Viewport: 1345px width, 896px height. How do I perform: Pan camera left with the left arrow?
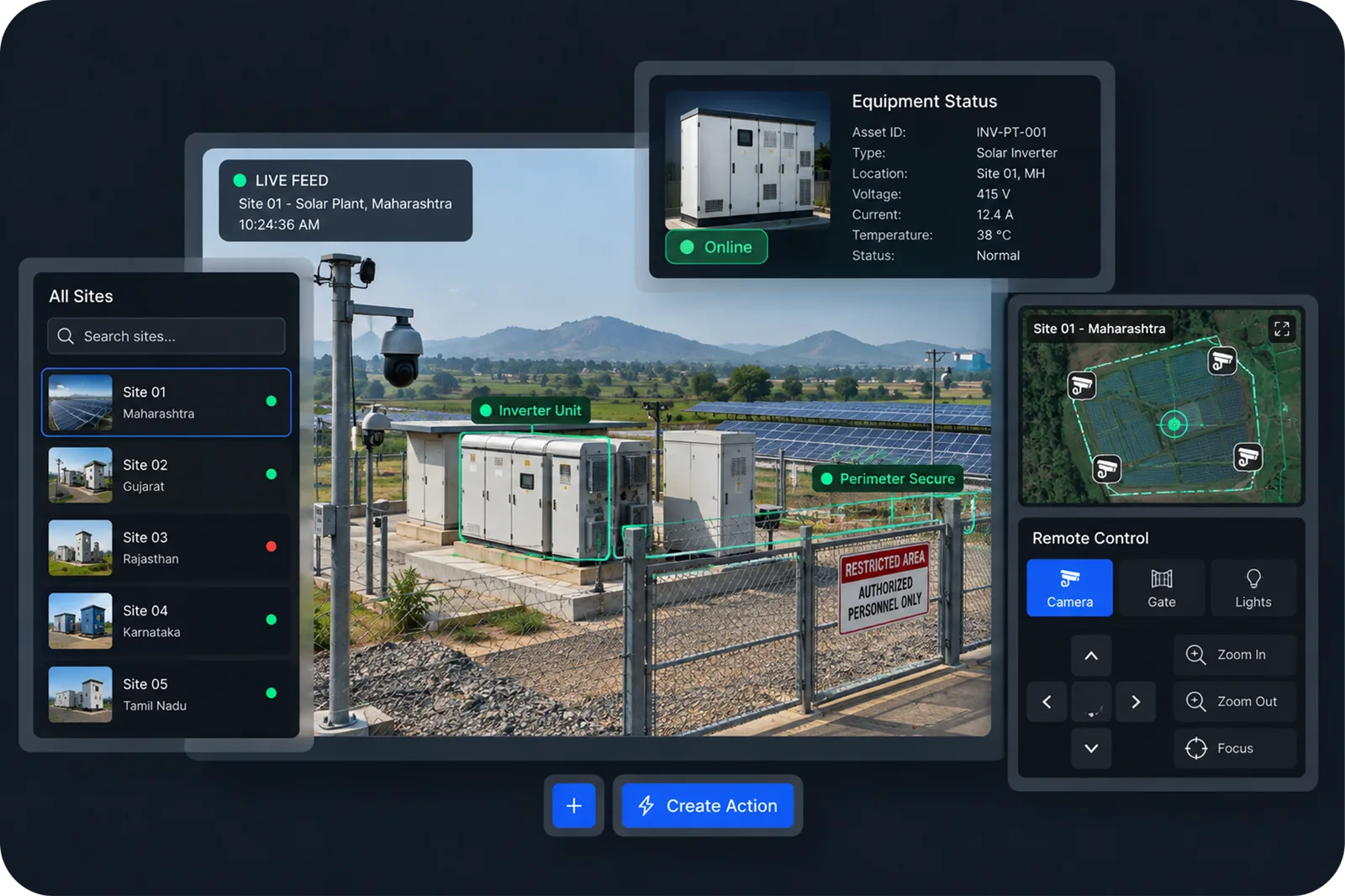click(1047, 702)
